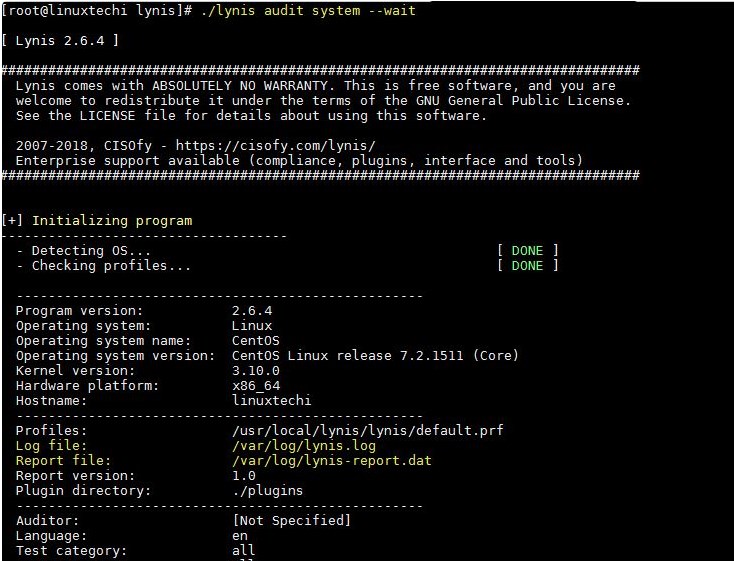Click the /var/log/lynis.log path
This screenshot has width=734, height=561.
coord(303,445)
